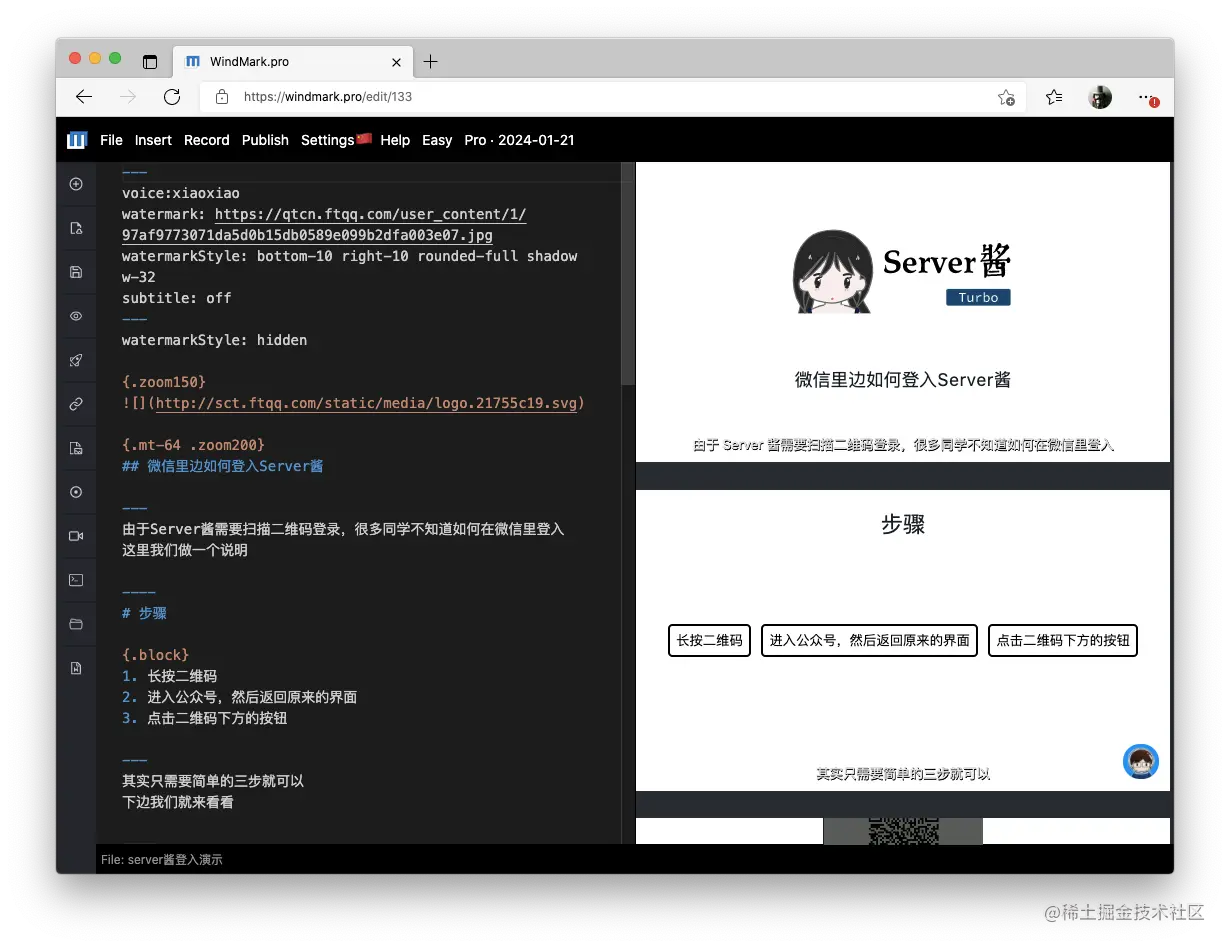Click the 点击二维码下方的按钮 block in preview

(1063, 640)
